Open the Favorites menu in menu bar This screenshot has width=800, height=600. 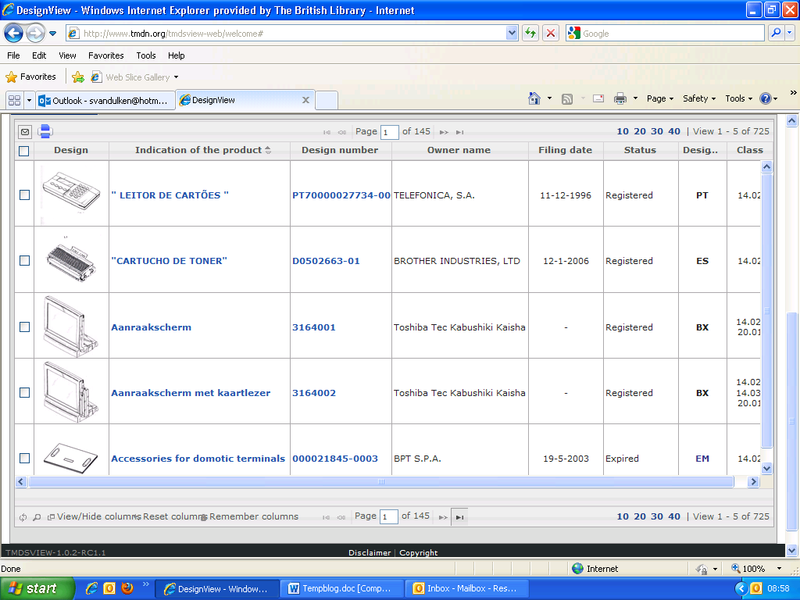tap(106, 56)
